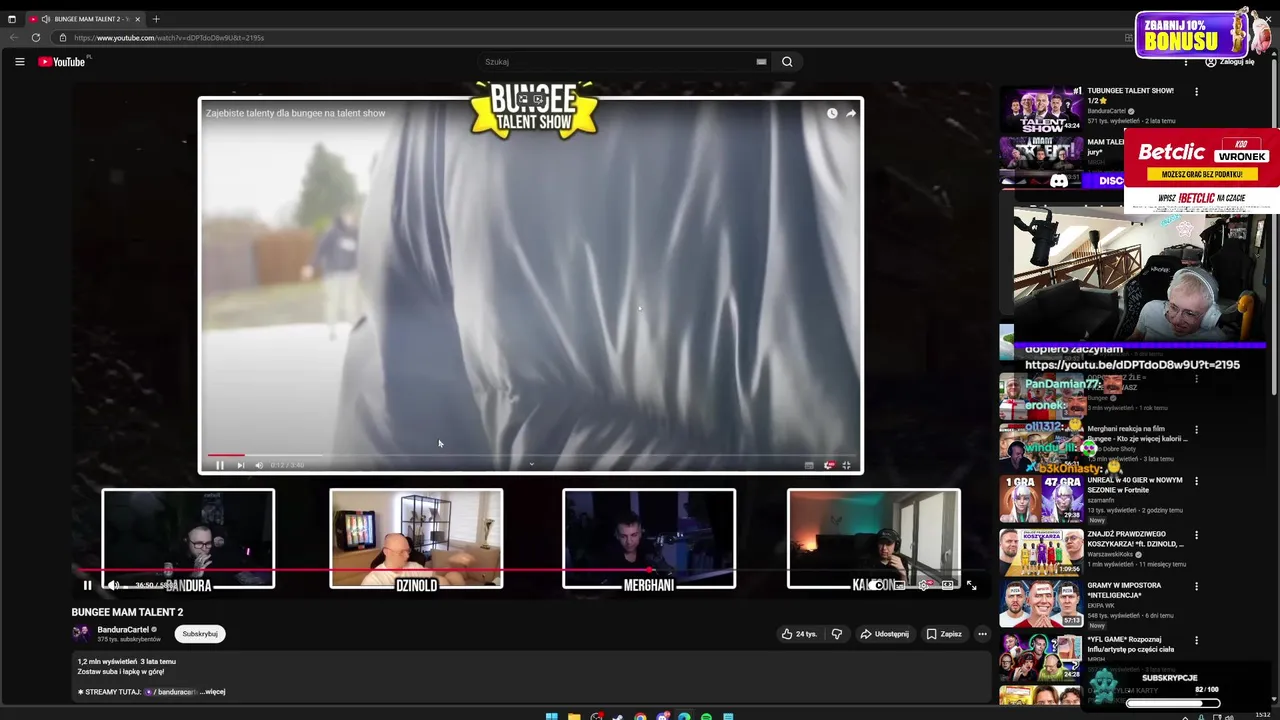Viewport: 1280px width, 720px height.
Task: Open more actions menu beside Zapisz
Action: [982, 634]
